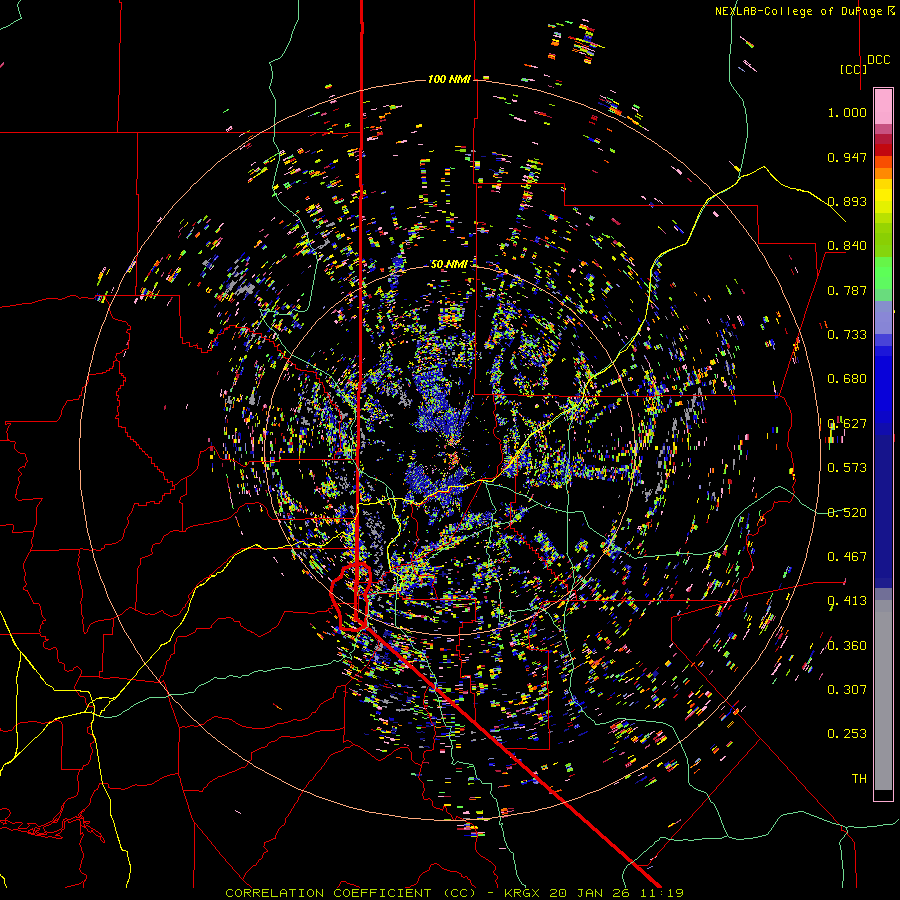Screen dimensions: 900x900
Task: Click the 0.893 scale value
Action: click(x=847, y=201)
